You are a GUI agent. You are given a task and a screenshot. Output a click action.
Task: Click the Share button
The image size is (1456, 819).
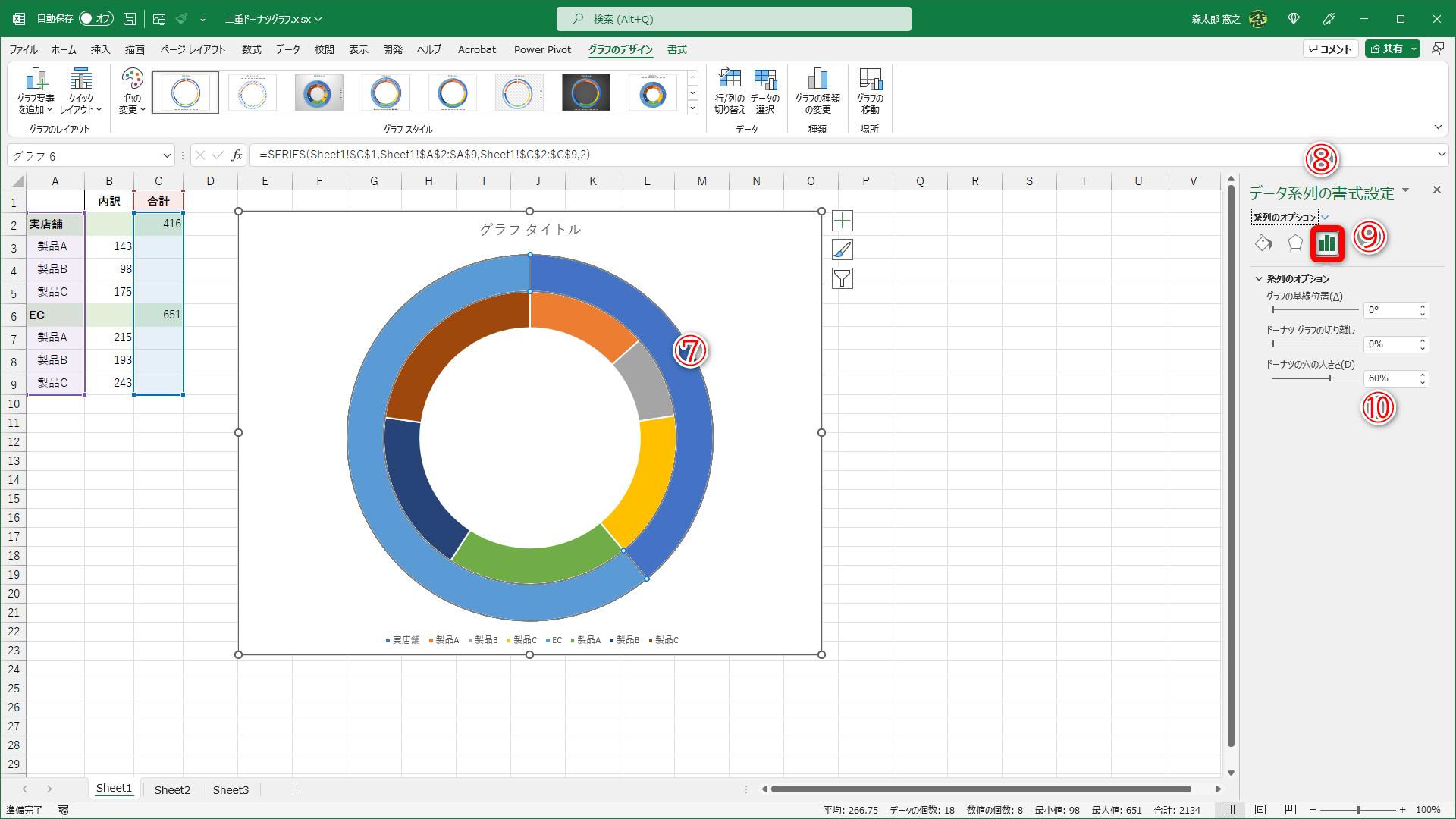1386,49
